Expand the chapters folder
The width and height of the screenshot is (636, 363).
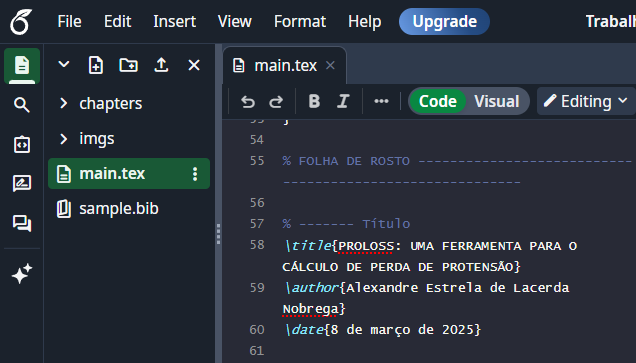[63, 103]
